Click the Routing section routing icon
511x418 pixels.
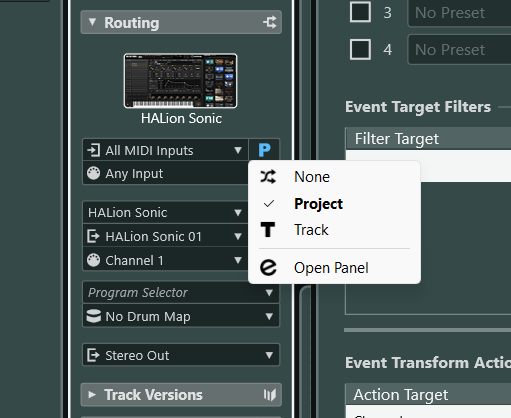coord(270,22)
